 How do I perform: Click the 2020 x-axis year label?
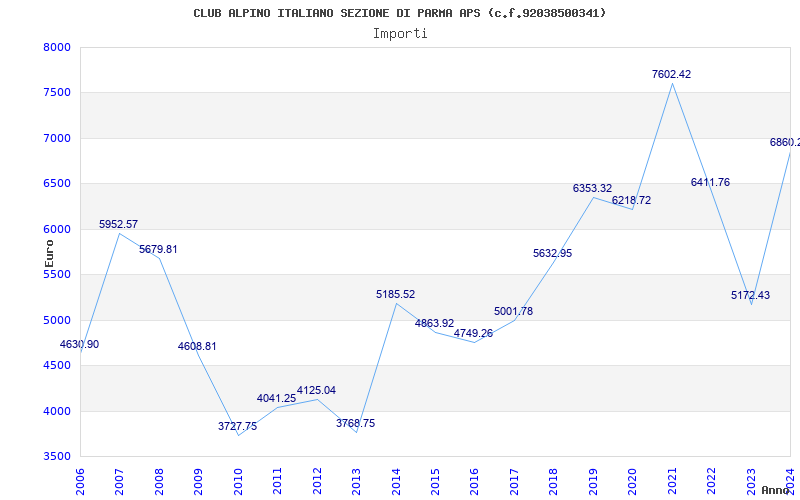[x=633, y=481]
